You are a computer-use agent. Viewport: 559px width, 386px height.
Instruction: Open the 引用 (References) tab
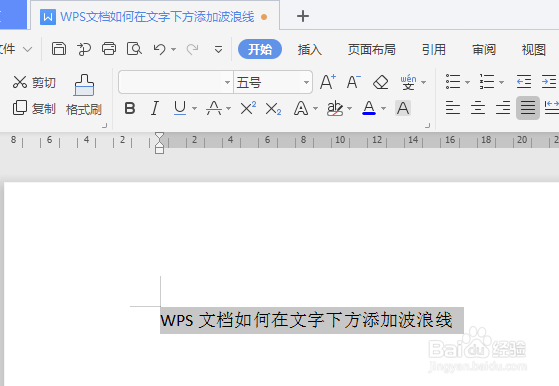(x=434, y=49)
